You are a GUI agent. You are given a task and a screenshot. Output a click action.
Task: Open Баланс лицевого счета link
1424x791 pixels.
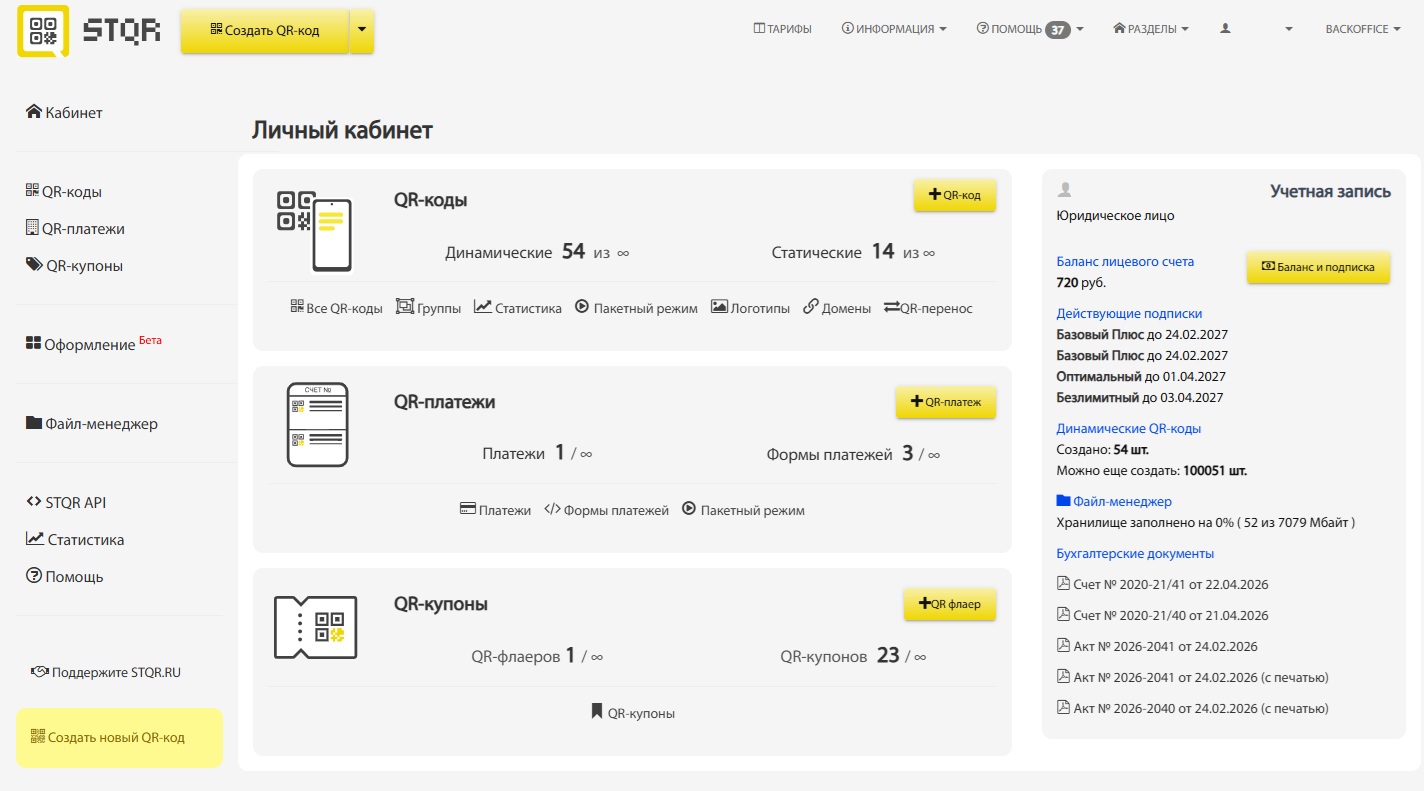point(1125,262)
